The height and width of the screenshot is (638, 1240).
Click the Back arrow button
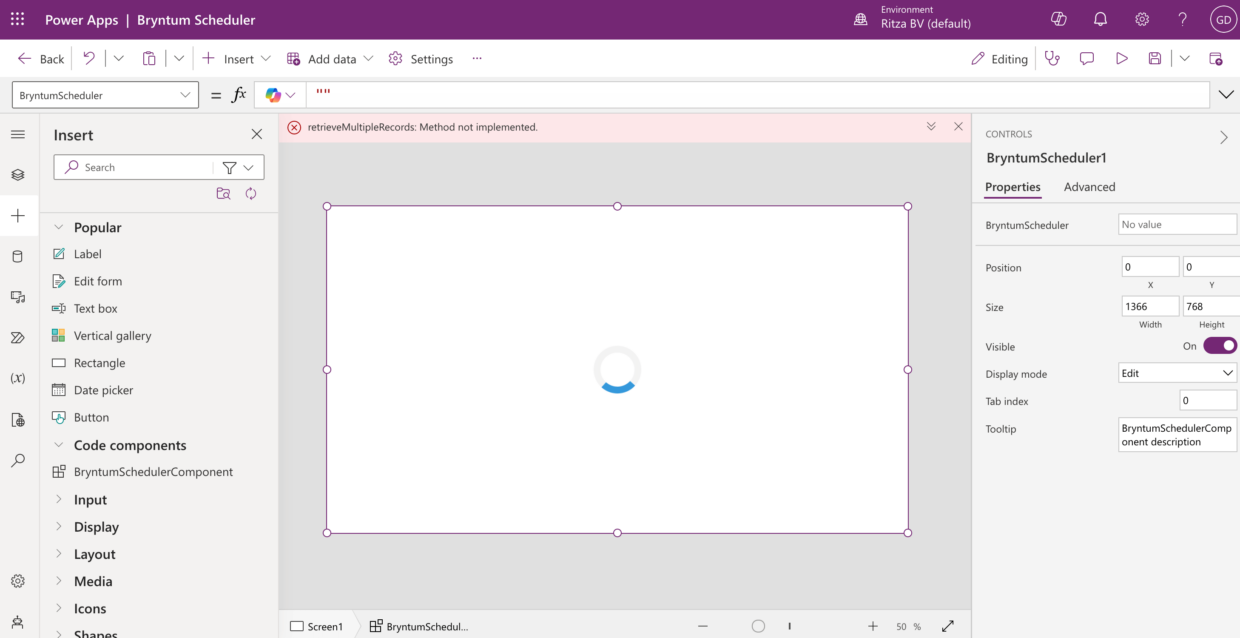40,59
